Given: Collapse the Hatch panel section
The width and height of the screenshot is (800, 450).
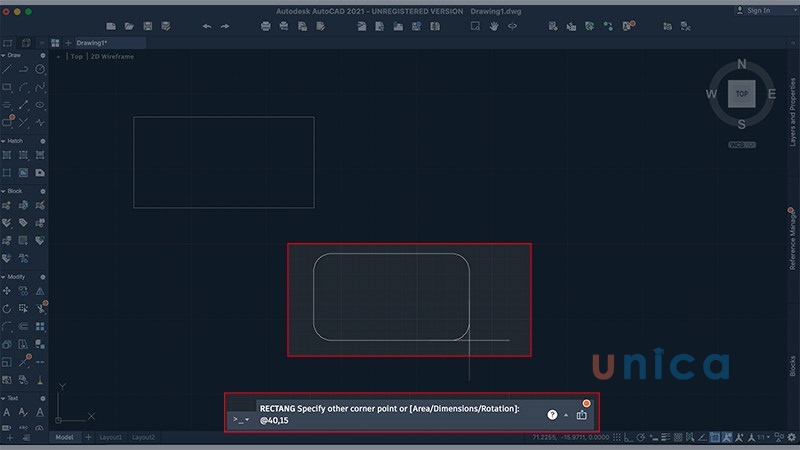Looking at the screenshot, I should pos(3,141).
